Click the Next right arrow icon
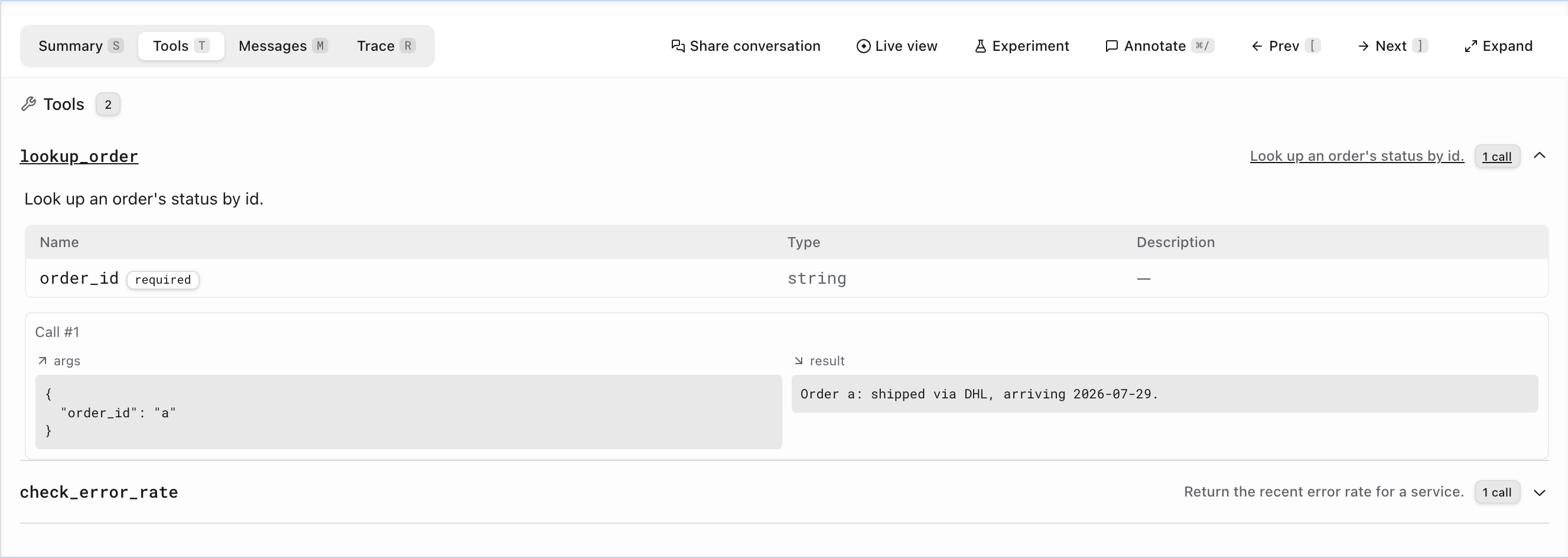Image resolution: width=1568 pixels, height=558 pixels. [x=1364, y=46]
